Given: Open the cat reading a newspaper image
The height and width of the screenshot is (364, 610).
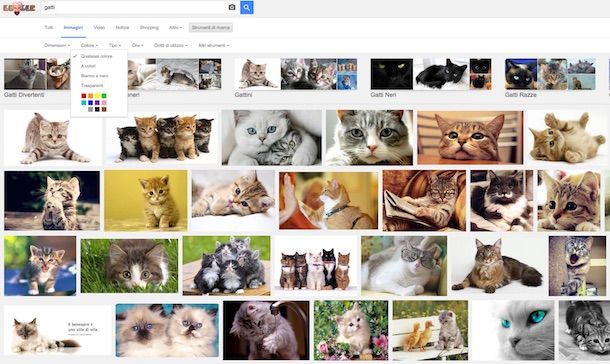Looking at the screenshot, I should (424, 200).
